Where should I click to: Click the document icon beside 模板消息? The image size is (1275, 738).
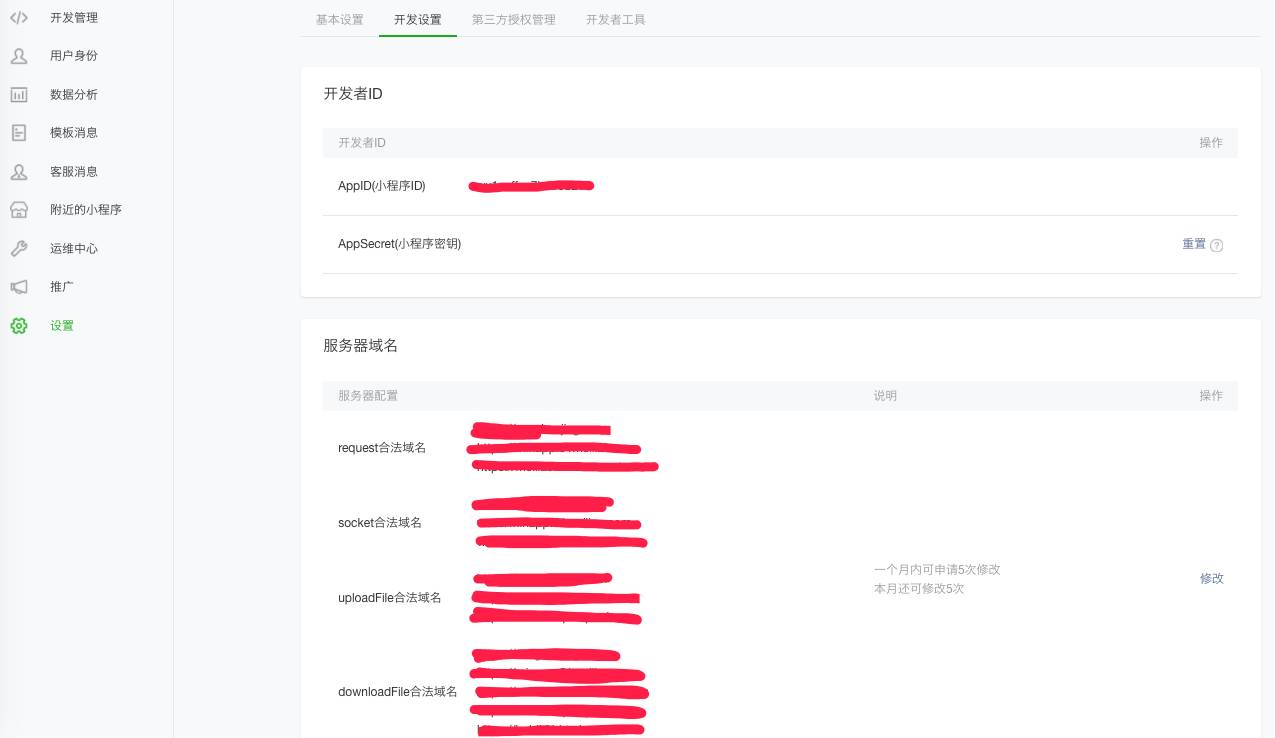(19, 133)
